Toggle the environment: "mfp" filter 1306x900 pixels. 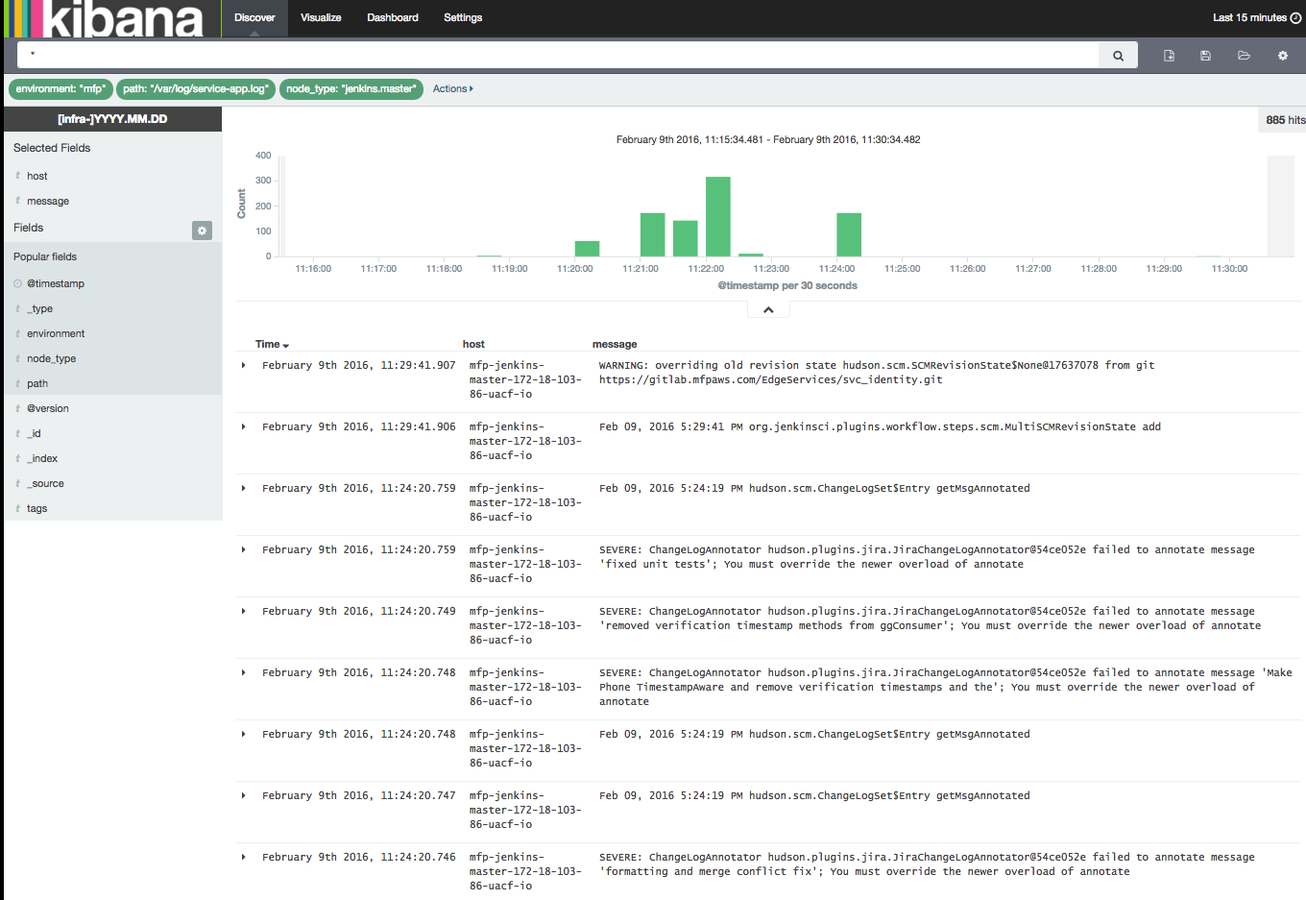pos(61,89)
